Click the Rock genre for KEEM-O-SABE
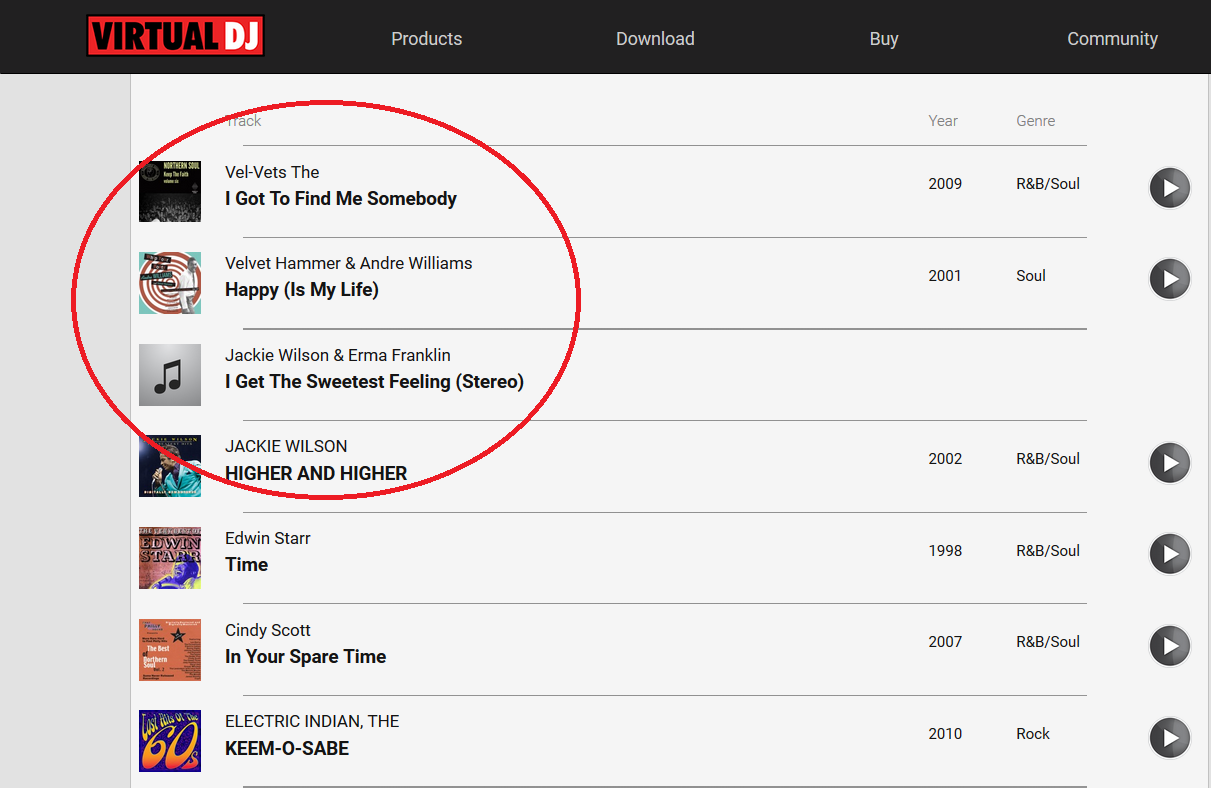1211x788 pixels. [1033, 734]
